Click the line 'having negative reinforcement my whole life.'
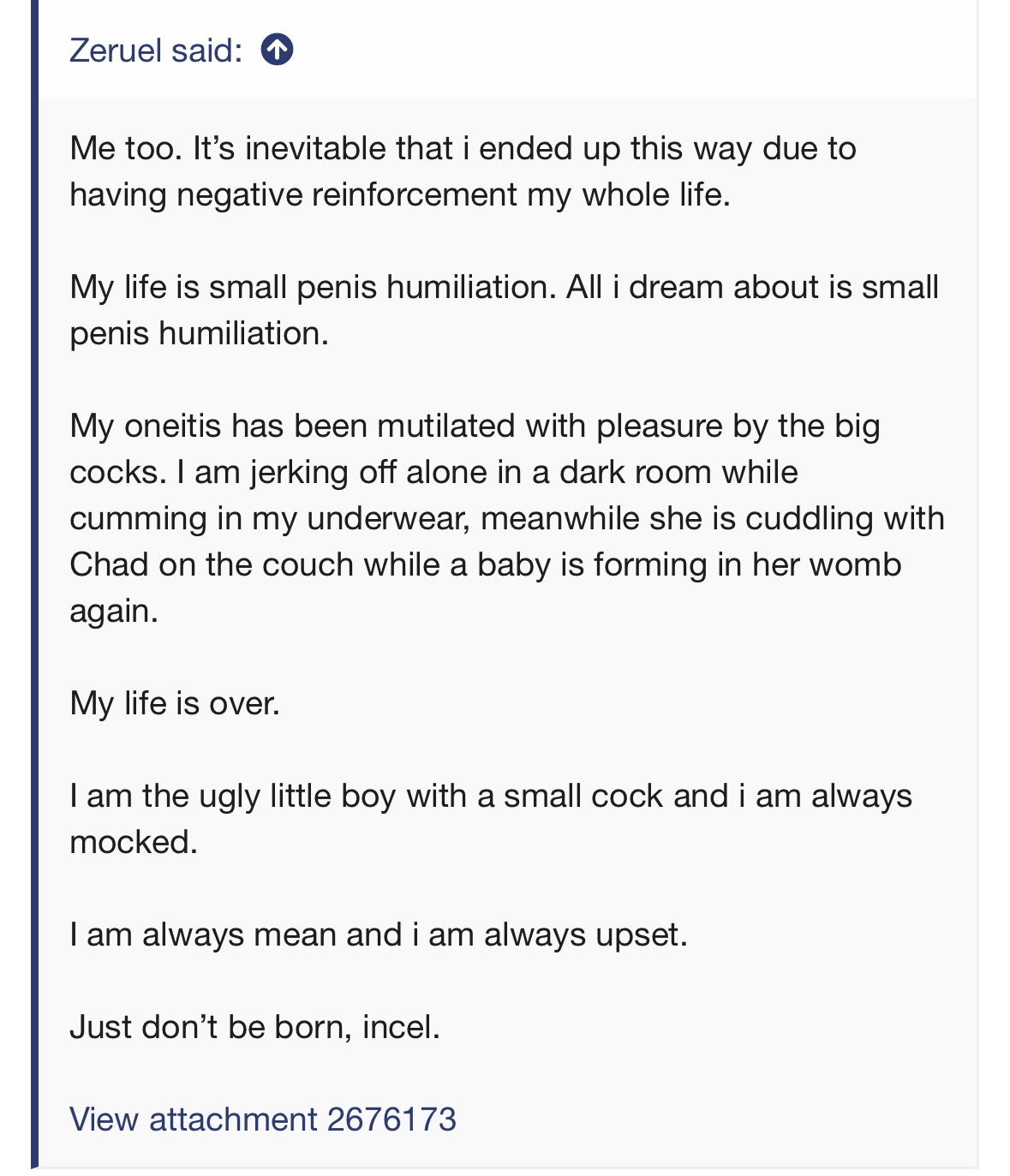This screenshot has width=1010, height=1176. 400,194
